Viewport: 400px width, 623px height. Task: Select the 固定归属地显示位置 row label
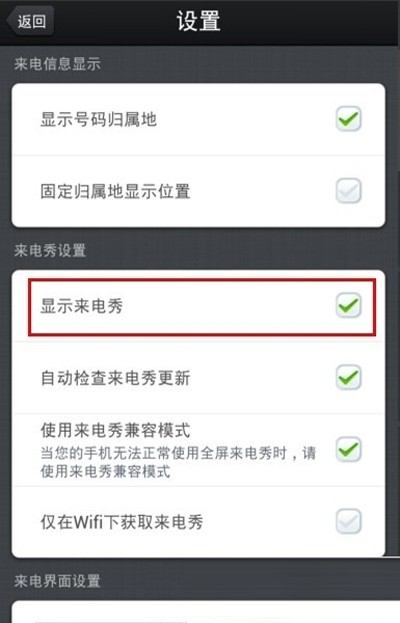(x=115, y=191)
